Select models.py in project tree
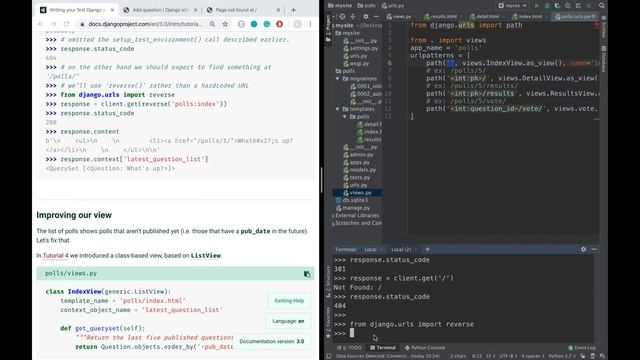Viewport: 640px width, 360px height. (x=360, y=170)
